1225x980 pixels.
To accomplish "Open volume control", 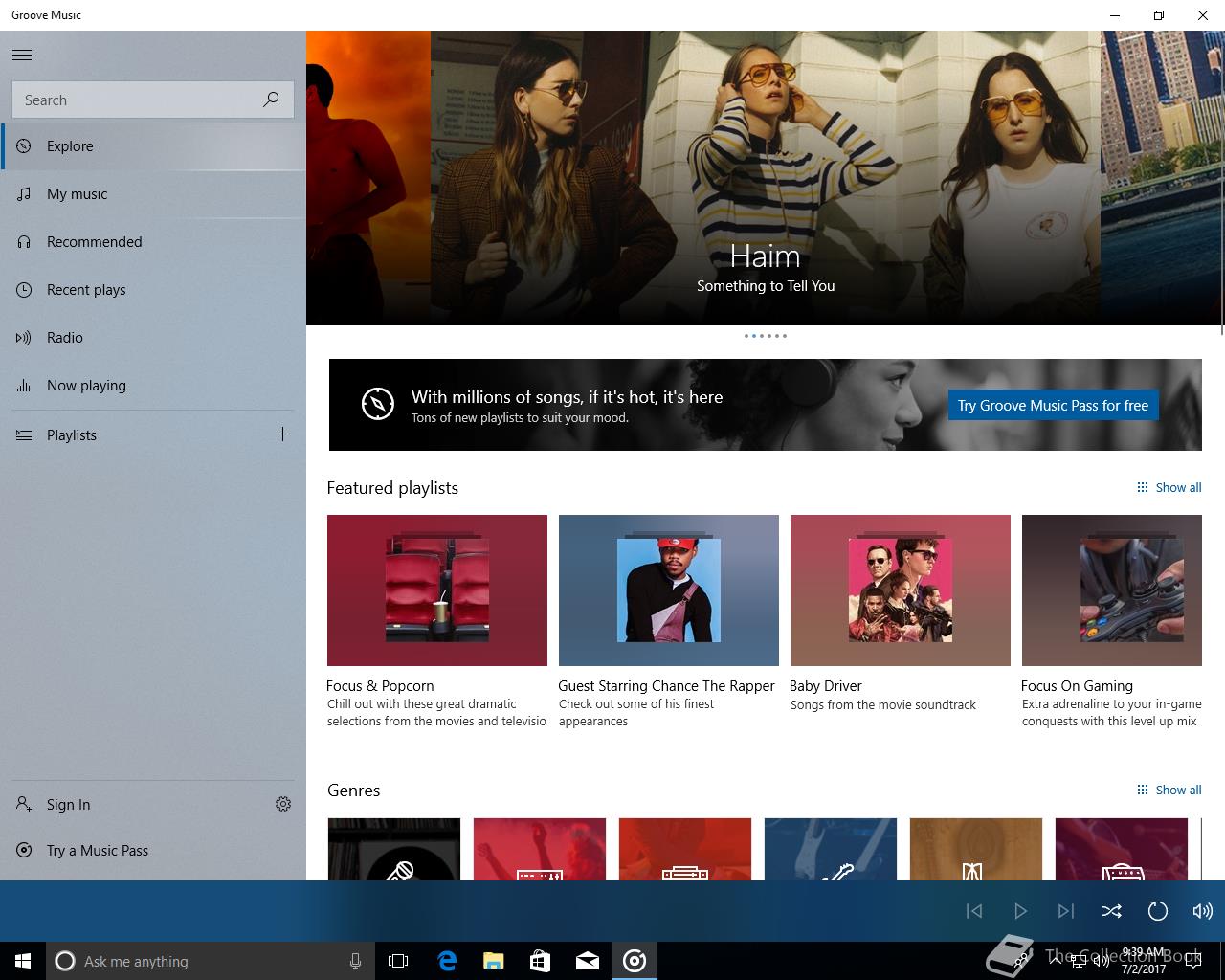I will [x=1202, y=911].
